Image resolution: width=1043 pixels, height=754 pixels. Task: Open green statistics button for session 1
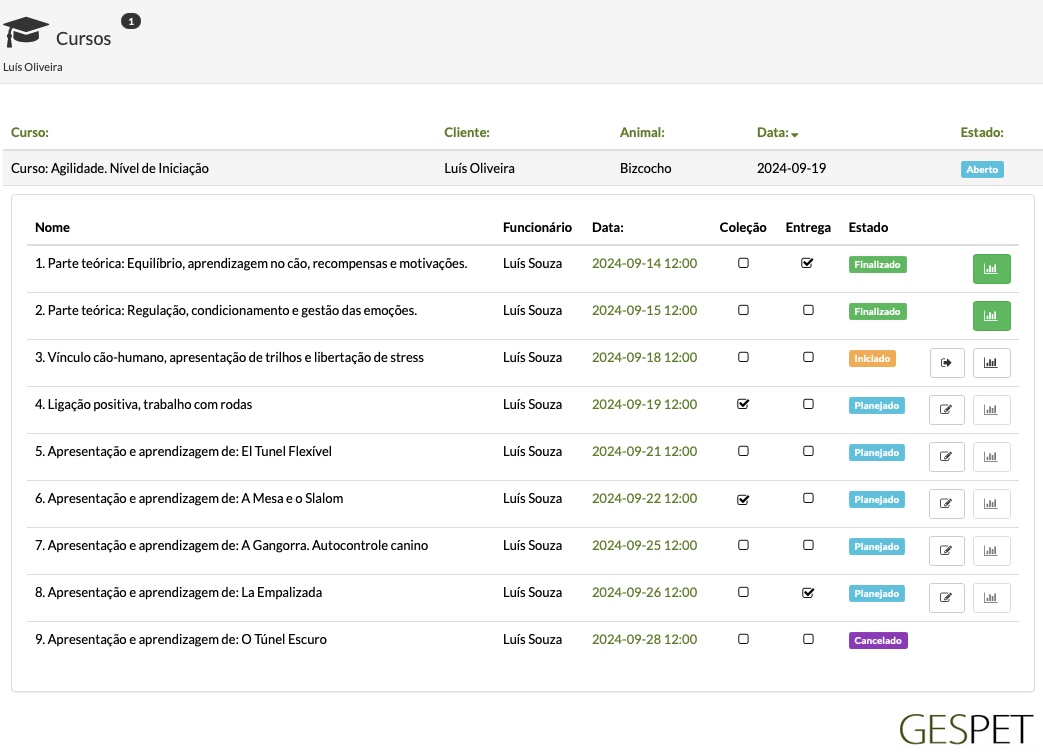[x=991, y=269]
